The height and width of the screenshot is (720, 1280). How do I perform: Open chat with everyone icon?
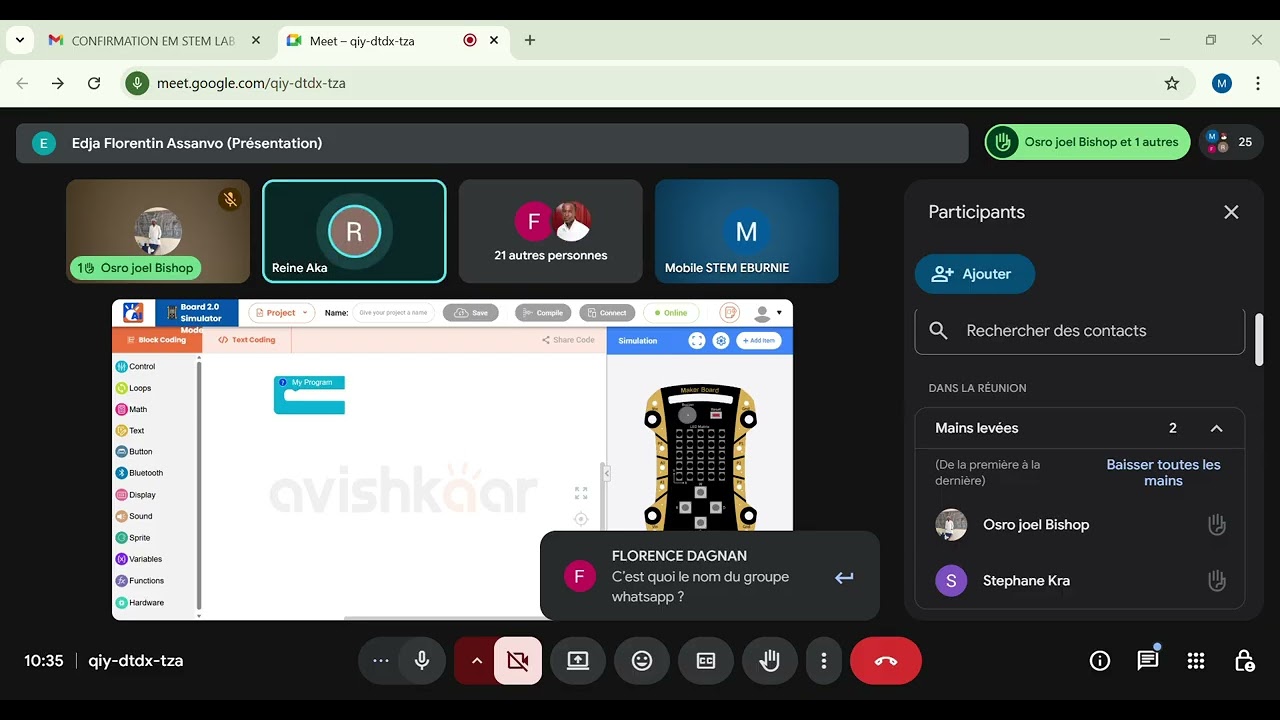(1148, 661)
